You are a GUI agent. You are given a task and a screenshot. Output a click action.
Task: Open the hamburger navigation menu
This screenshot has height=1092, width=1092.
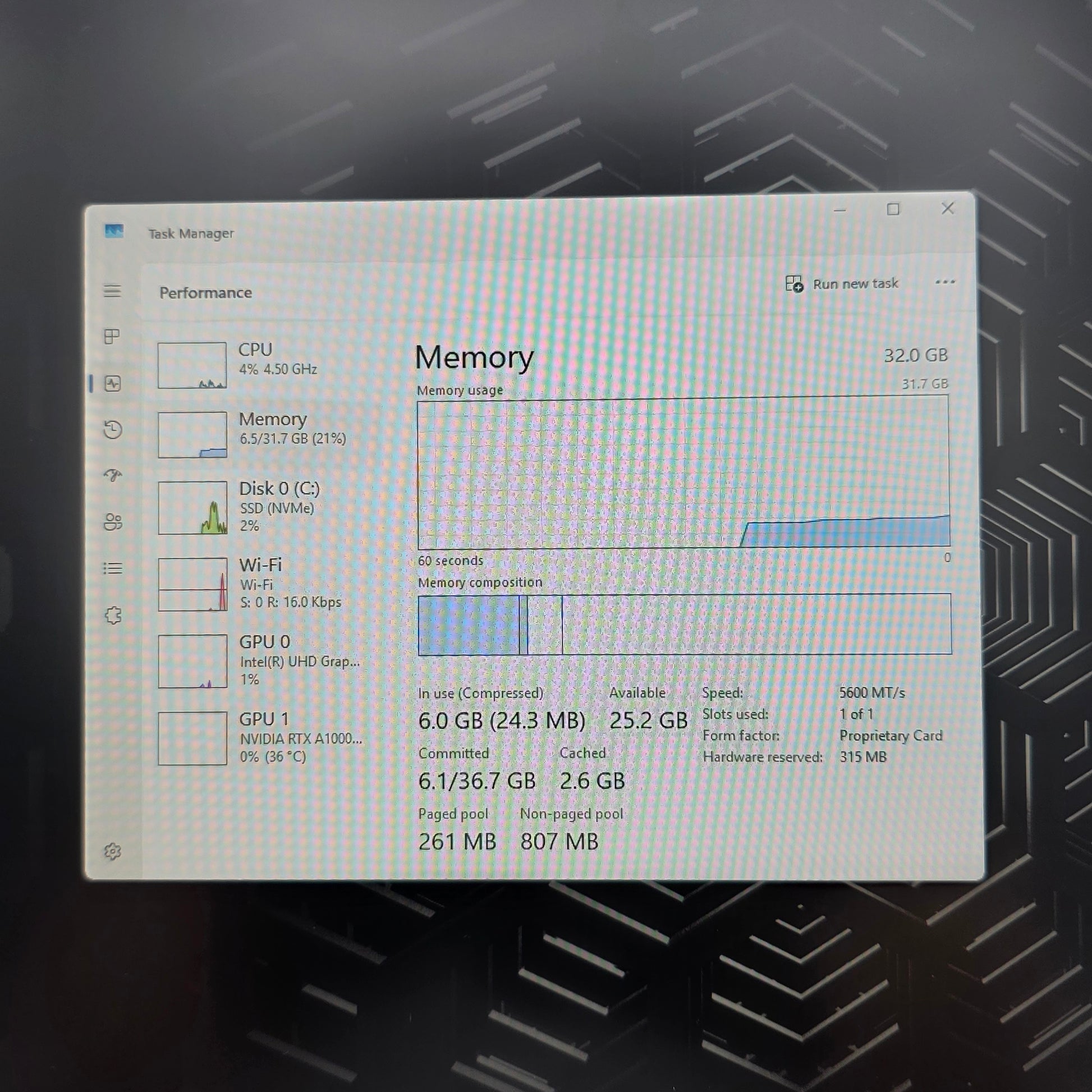(112, 291)
